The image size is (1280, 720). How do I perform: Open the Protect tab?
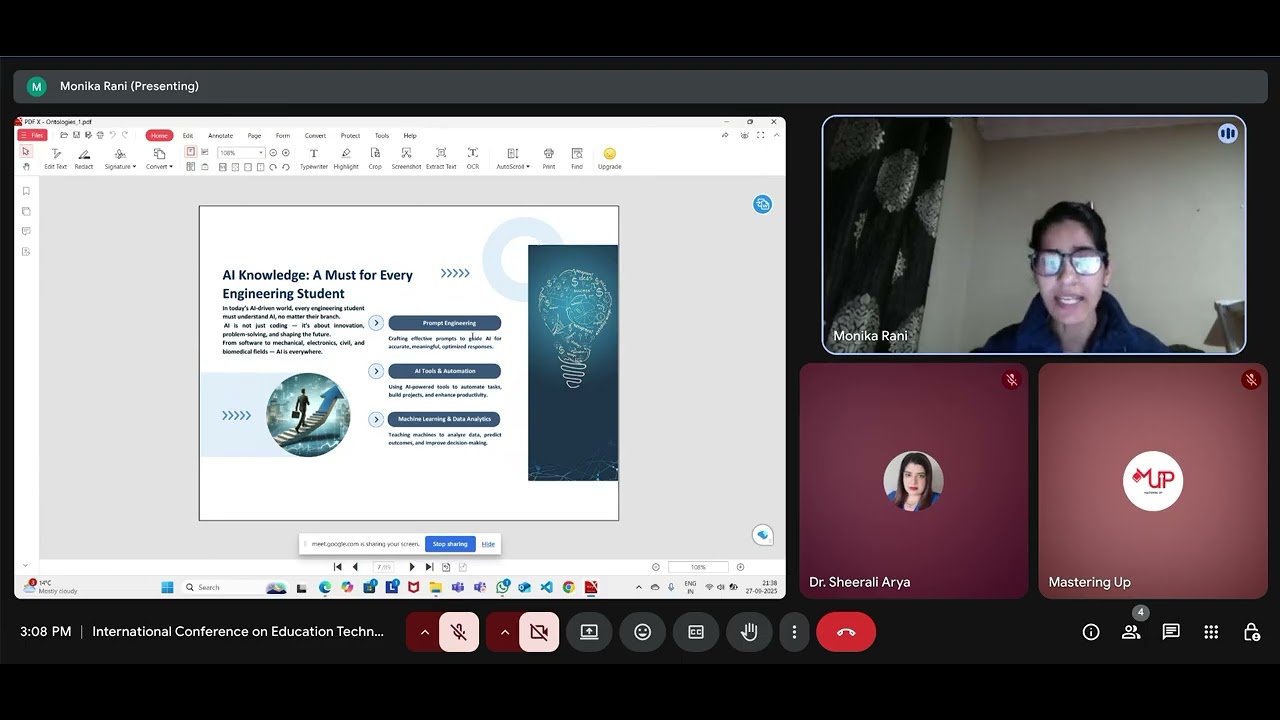pos(350,135)
